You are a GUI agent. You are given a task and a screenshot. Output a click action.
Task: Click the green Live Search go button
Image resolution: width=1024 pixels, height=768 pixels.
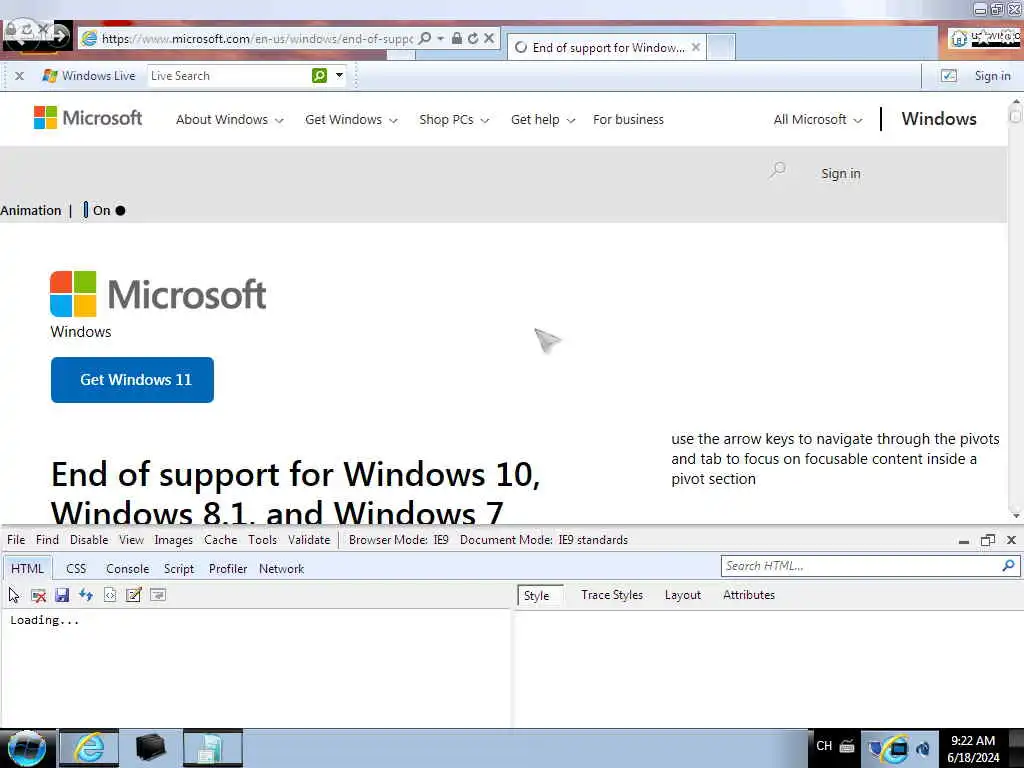click(319, 76)
